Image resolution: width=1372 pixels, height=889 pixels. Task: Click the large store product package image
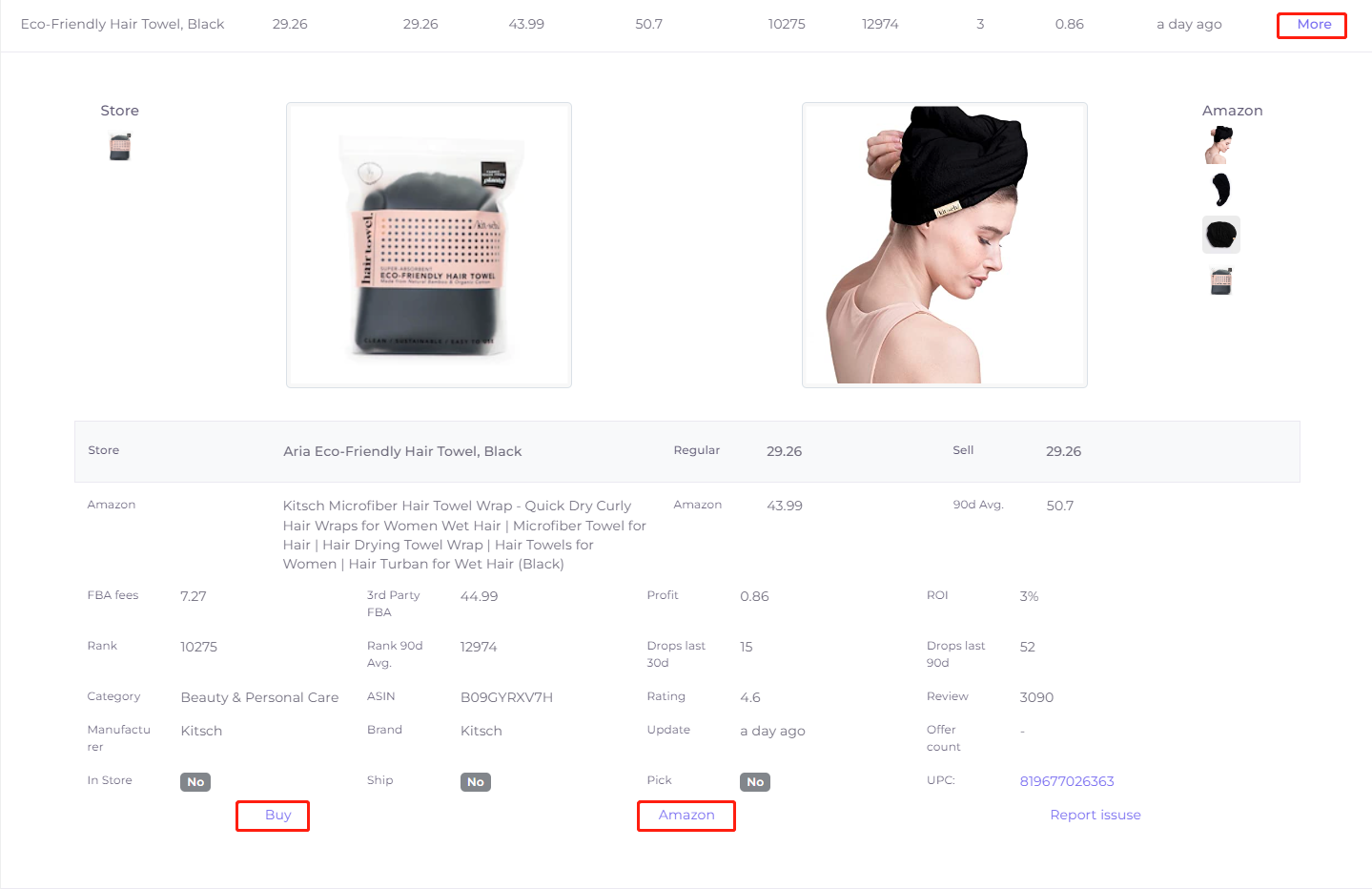429,245
